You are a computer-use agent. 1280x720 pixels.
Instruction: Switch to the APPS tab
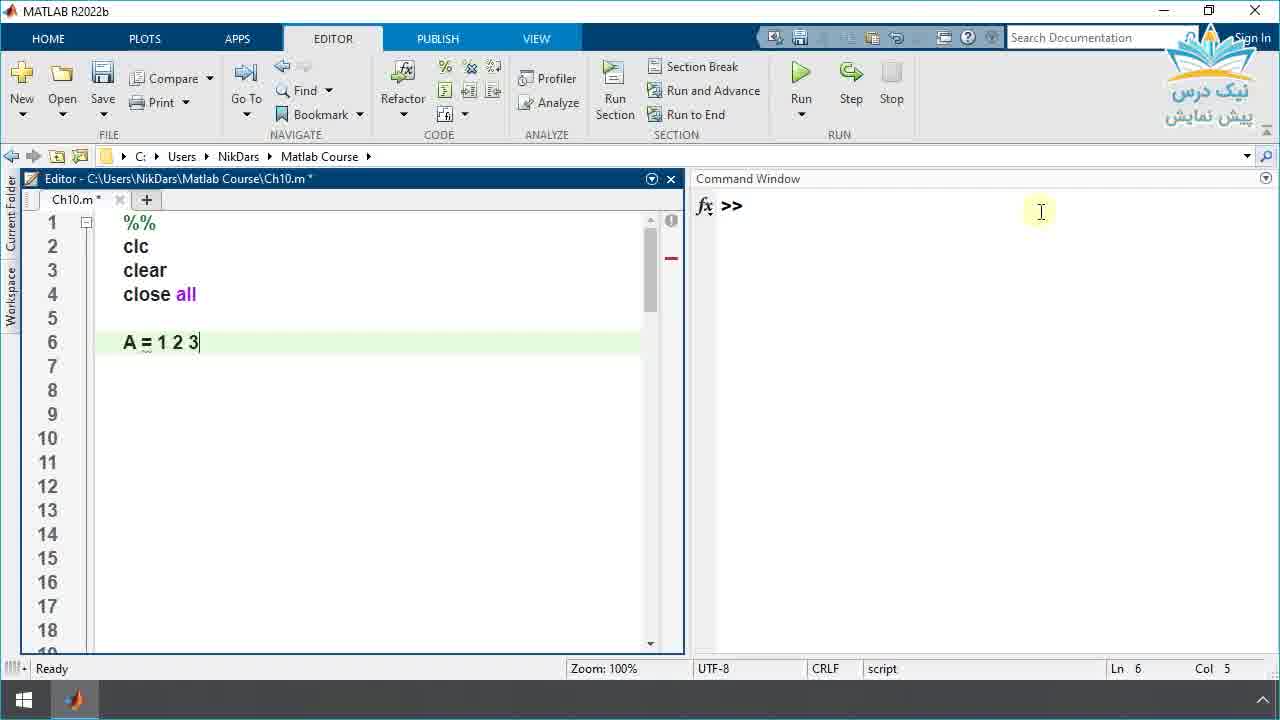[x=238, y=39]
